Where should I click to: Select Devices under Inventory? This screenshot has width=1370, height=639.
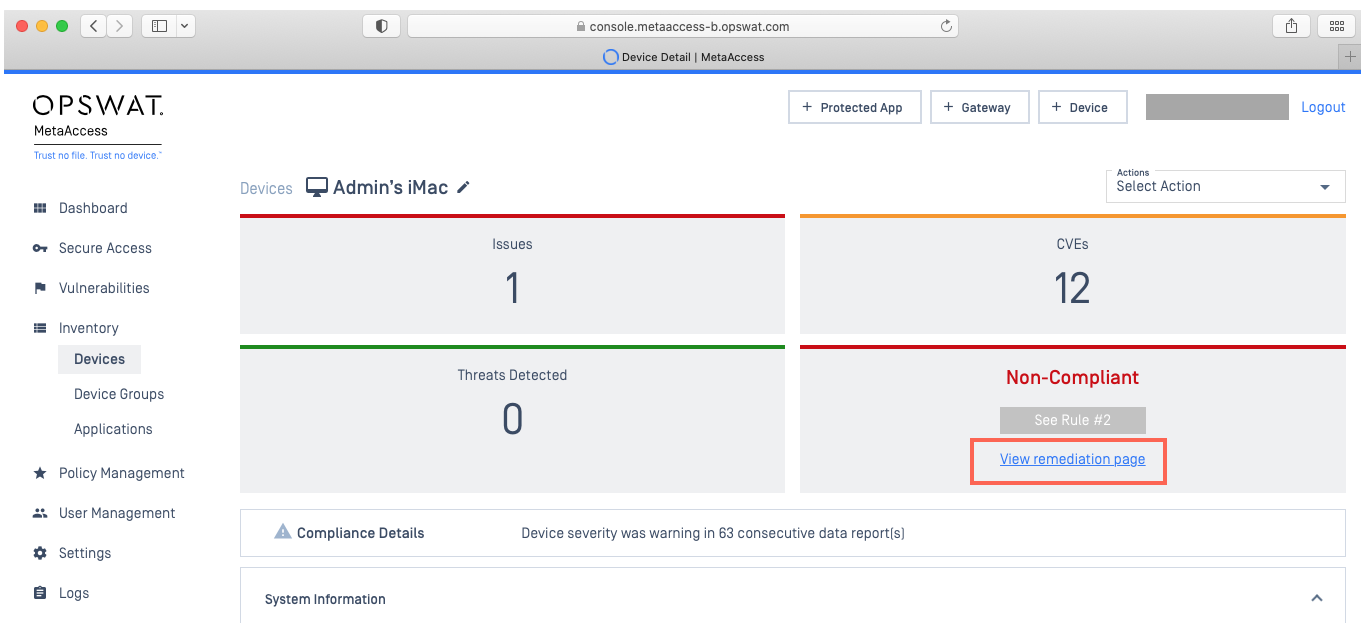click(99, 359)
